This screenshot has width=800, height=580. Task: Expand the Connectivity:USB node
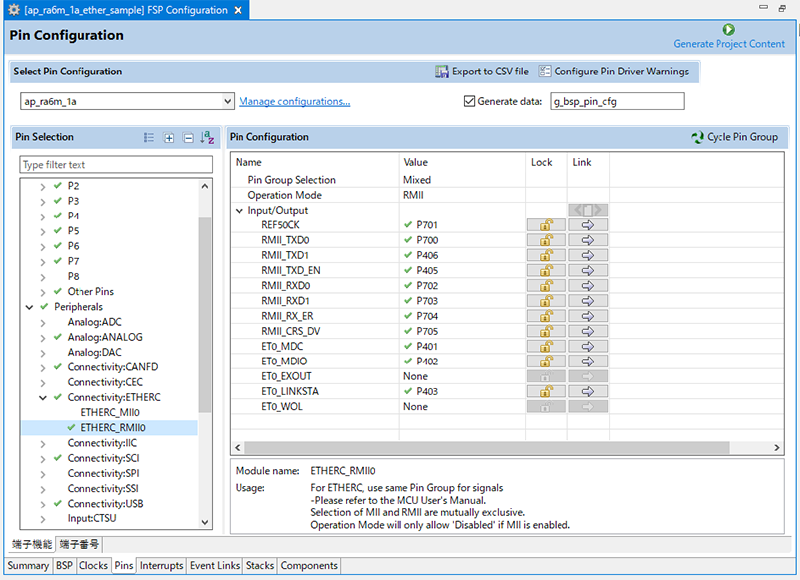[x=43, y=505]
